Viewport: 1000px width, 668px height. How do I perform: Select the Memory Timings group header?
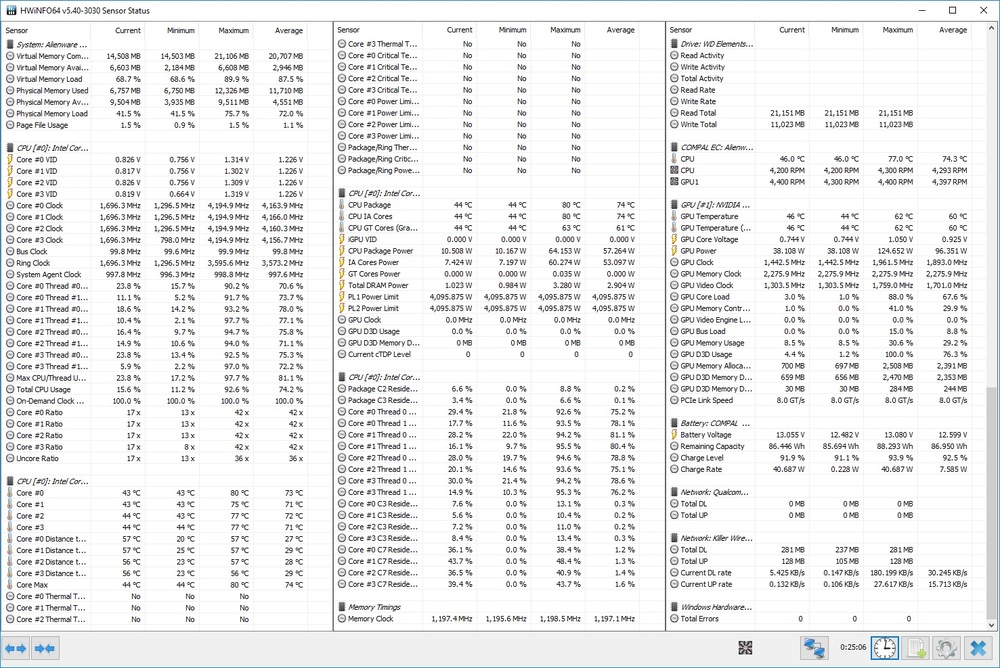click(x=373, y=607)
